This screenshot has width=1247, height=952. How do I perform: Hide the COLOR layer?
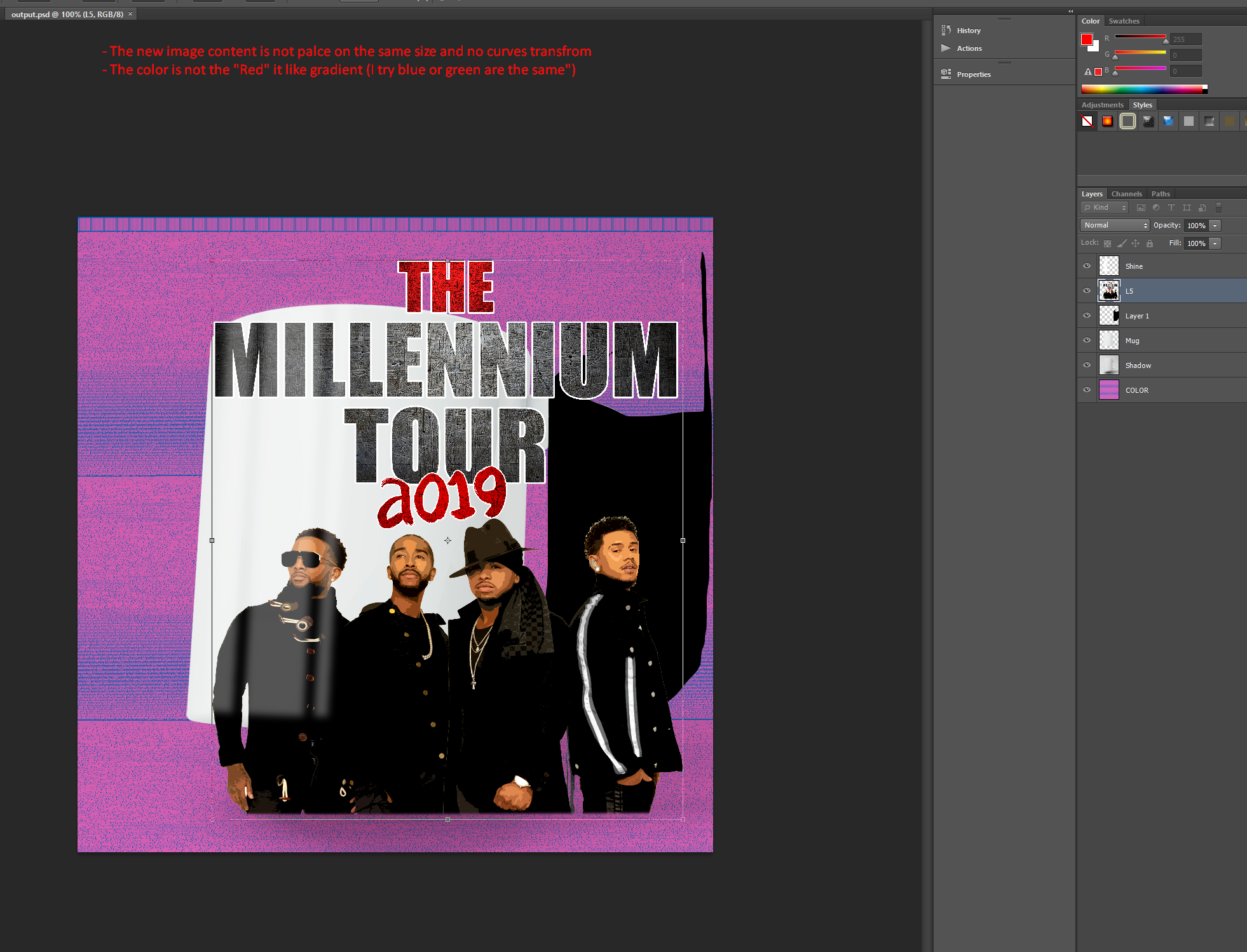(x=1087, y=390)
